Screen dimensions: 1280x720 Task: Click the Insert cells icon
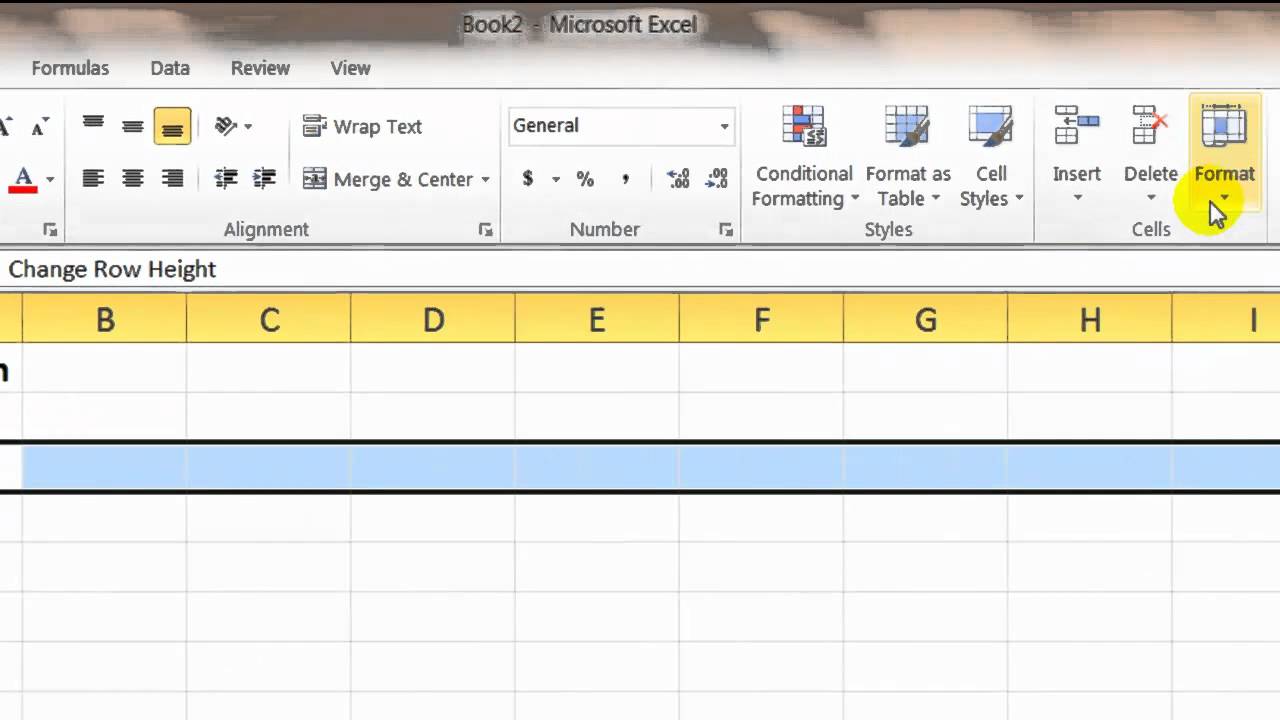[x=1076, y=127]
